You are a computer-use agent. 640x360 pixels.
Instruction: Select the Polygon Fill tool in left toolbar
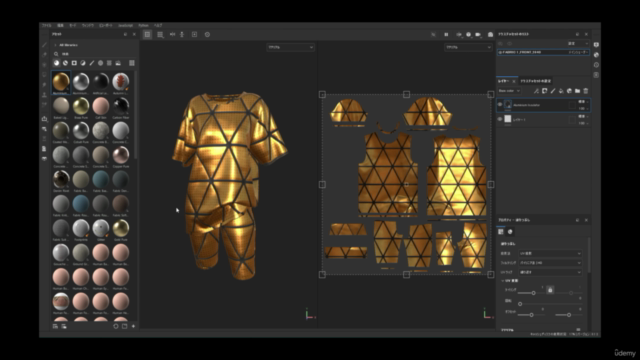(x=44, y=75)
